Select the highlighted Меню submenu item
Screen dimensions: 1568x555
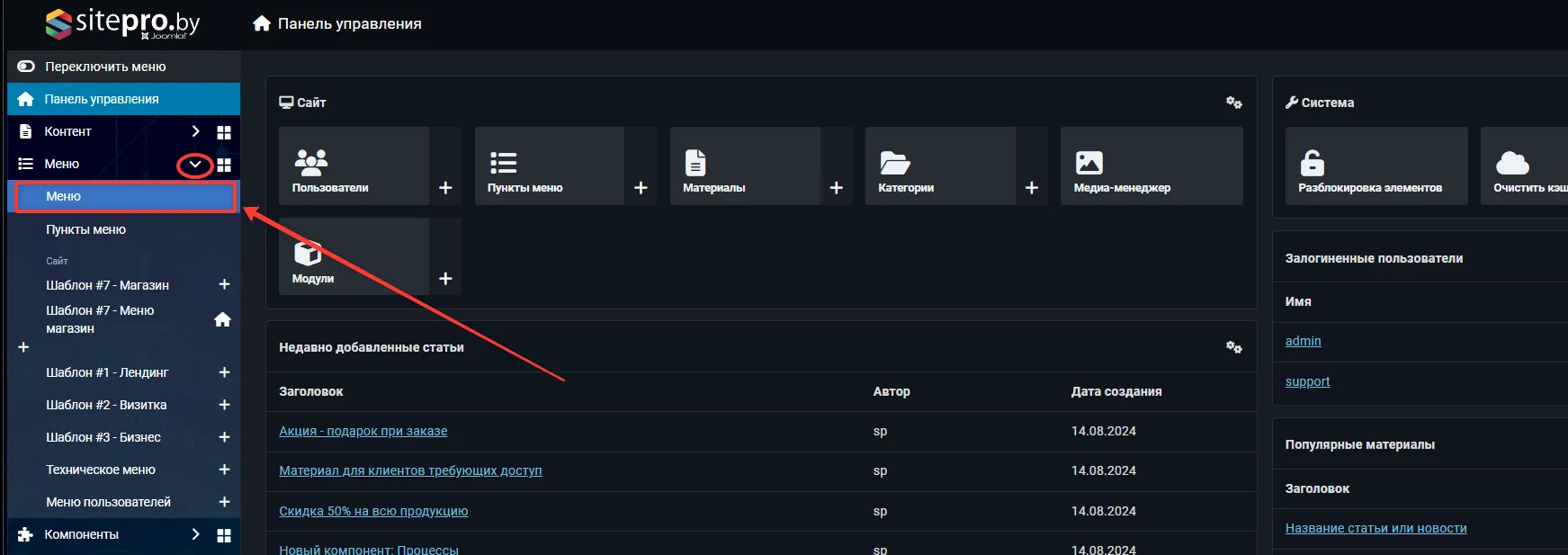click(x=63, y=196)
